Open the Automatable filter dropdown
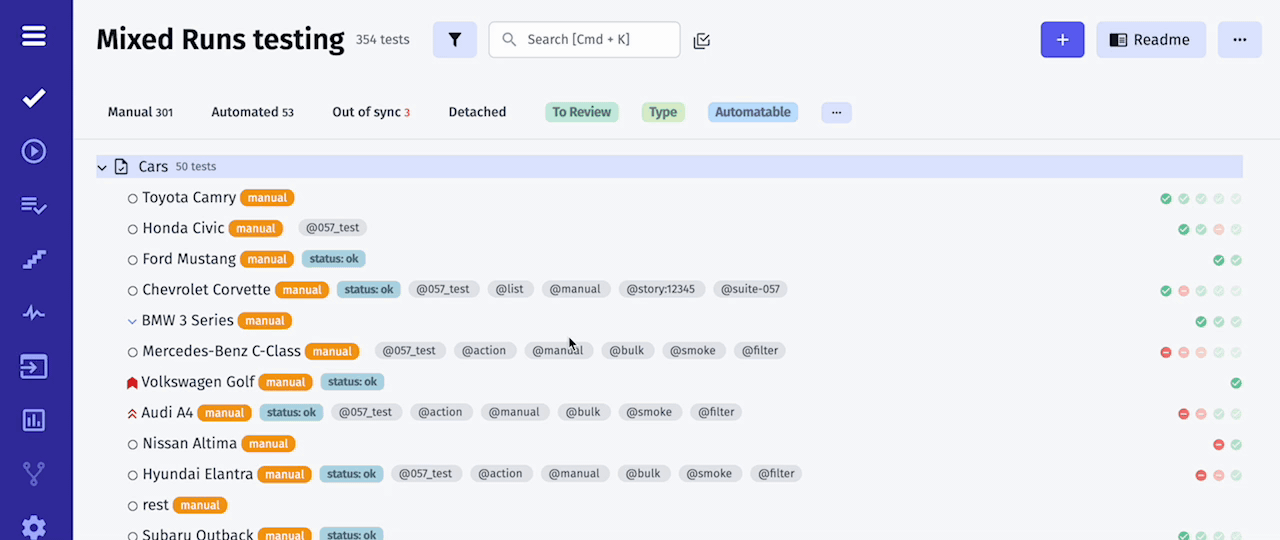This screenshot has height=540, width=1280. pos(753,112)
